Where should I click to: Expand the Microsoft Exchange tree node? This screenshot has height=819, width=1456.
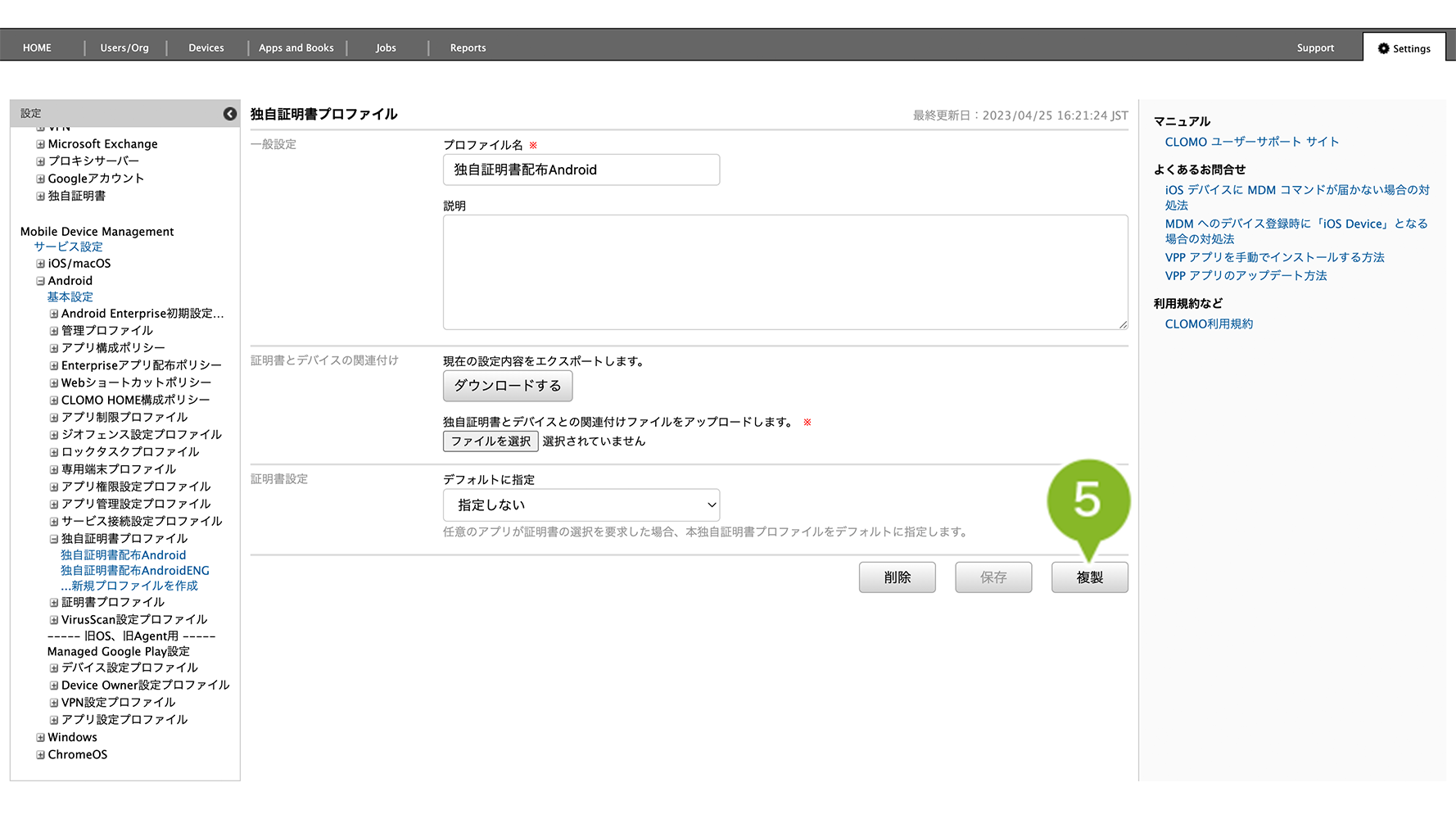40,144
